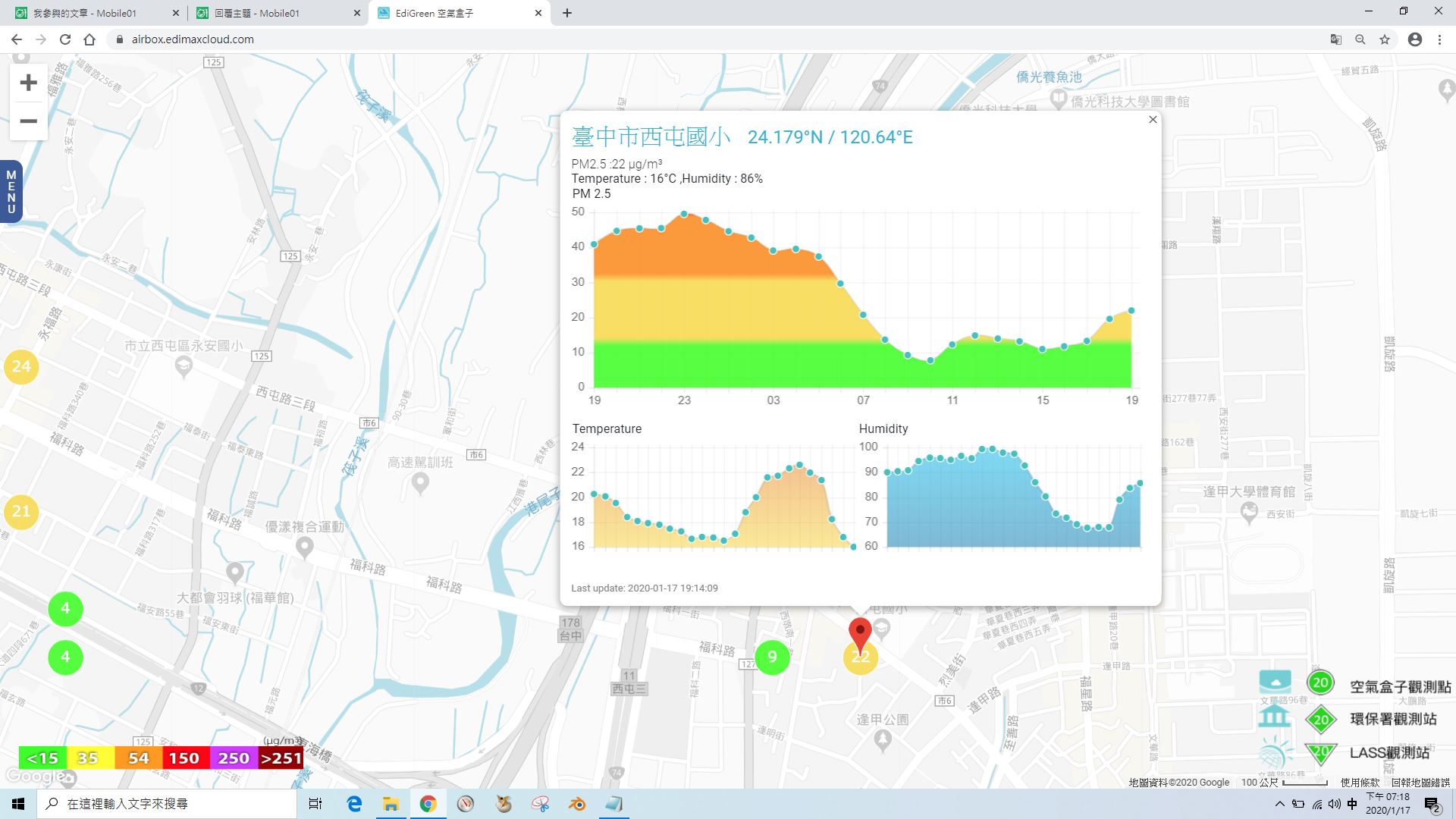Open Blender from the taskbar

coord(578,804)
